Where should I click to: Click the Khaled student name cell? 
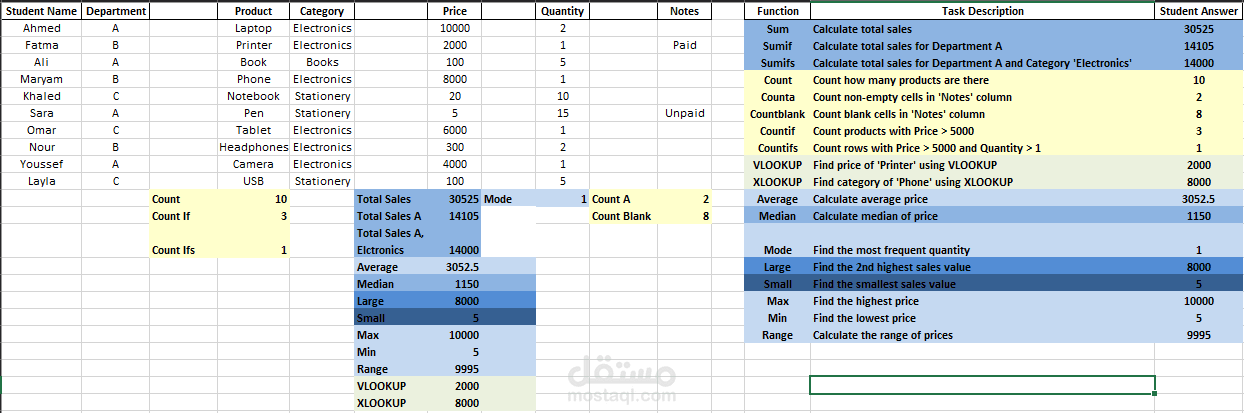41,96
